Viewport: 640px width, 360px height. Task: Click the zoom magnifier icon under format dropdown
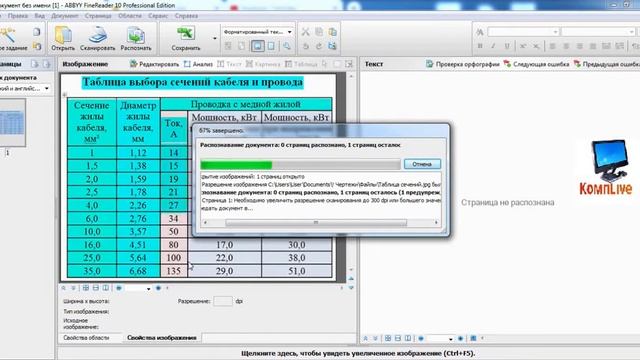pyautogui.click(x=287, y=46)
